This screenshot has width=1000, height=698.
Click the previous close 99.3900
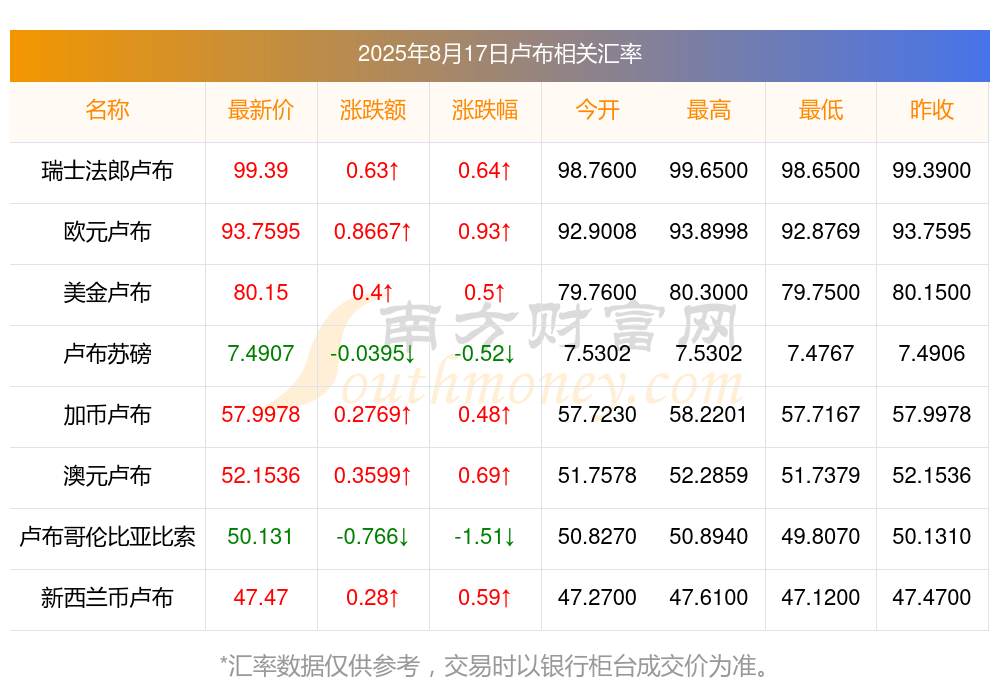pyautogui.click(x=932, y=170)
